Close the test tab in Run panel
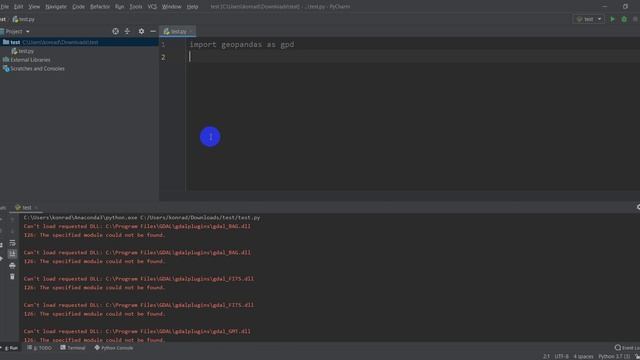The width and height of the screenshot is (640, 360). [36, 208]
